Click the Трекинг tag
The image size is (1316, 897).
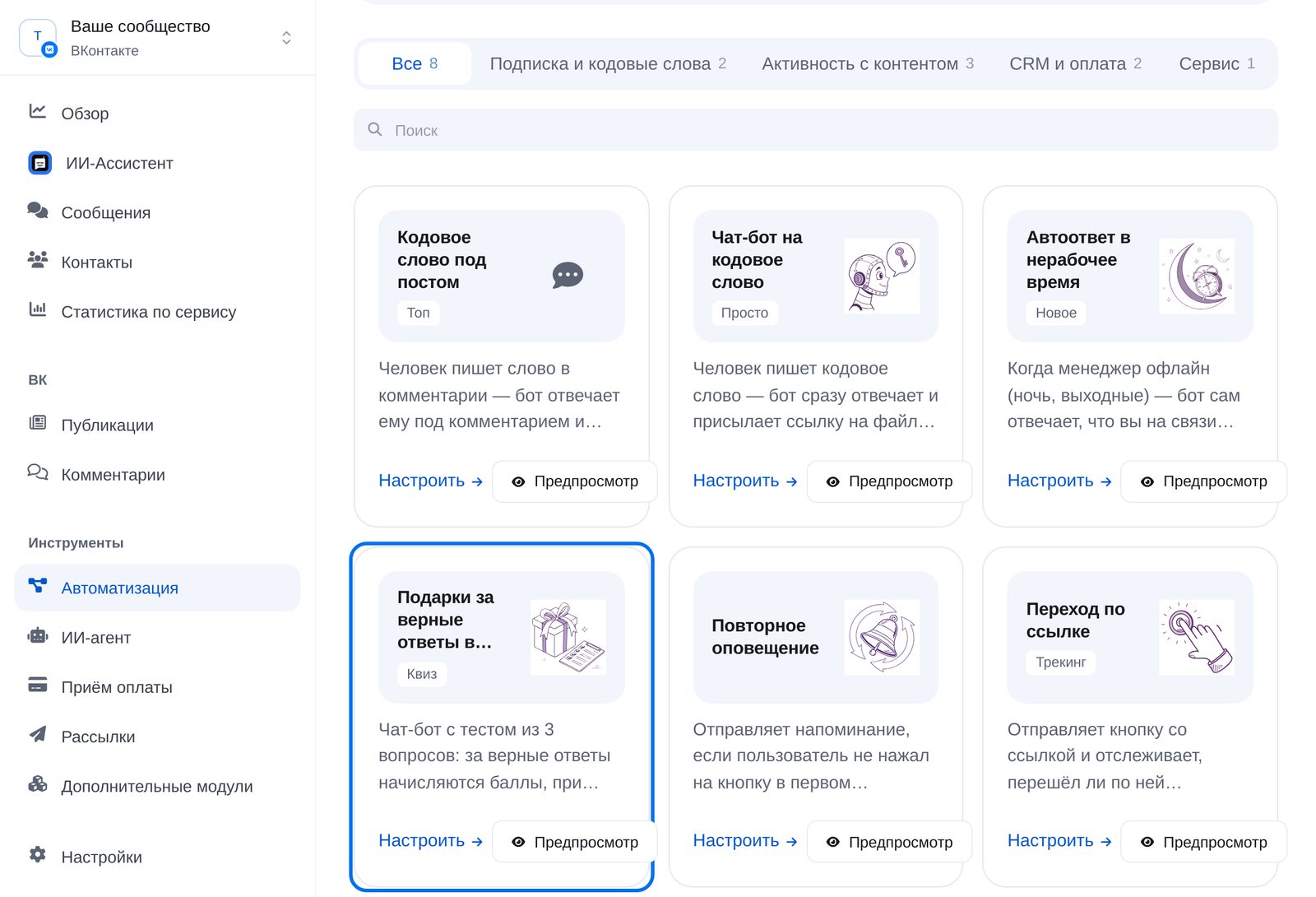1060,662
